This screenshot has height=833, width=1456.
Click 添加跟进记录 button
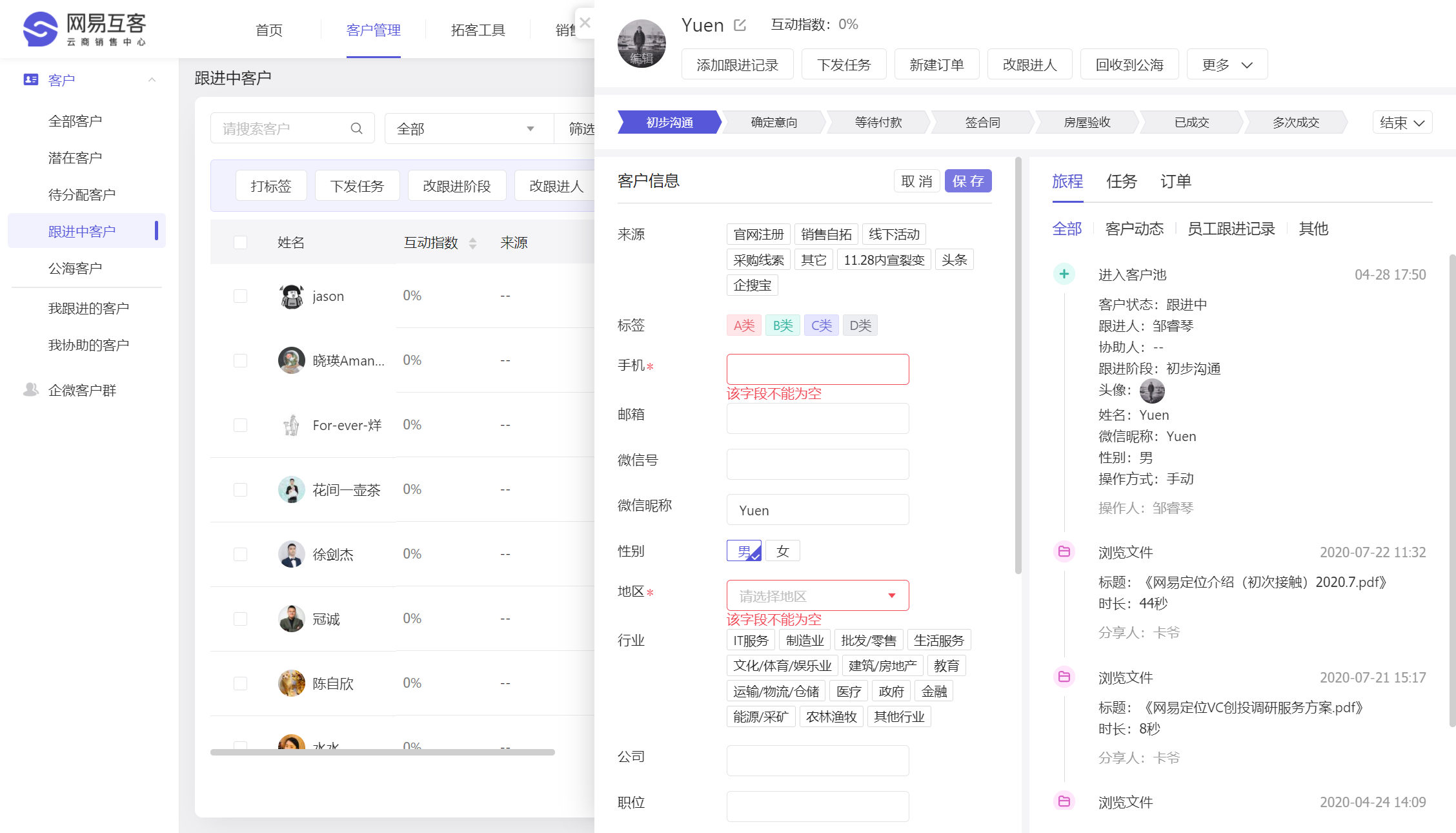(737, 65)
